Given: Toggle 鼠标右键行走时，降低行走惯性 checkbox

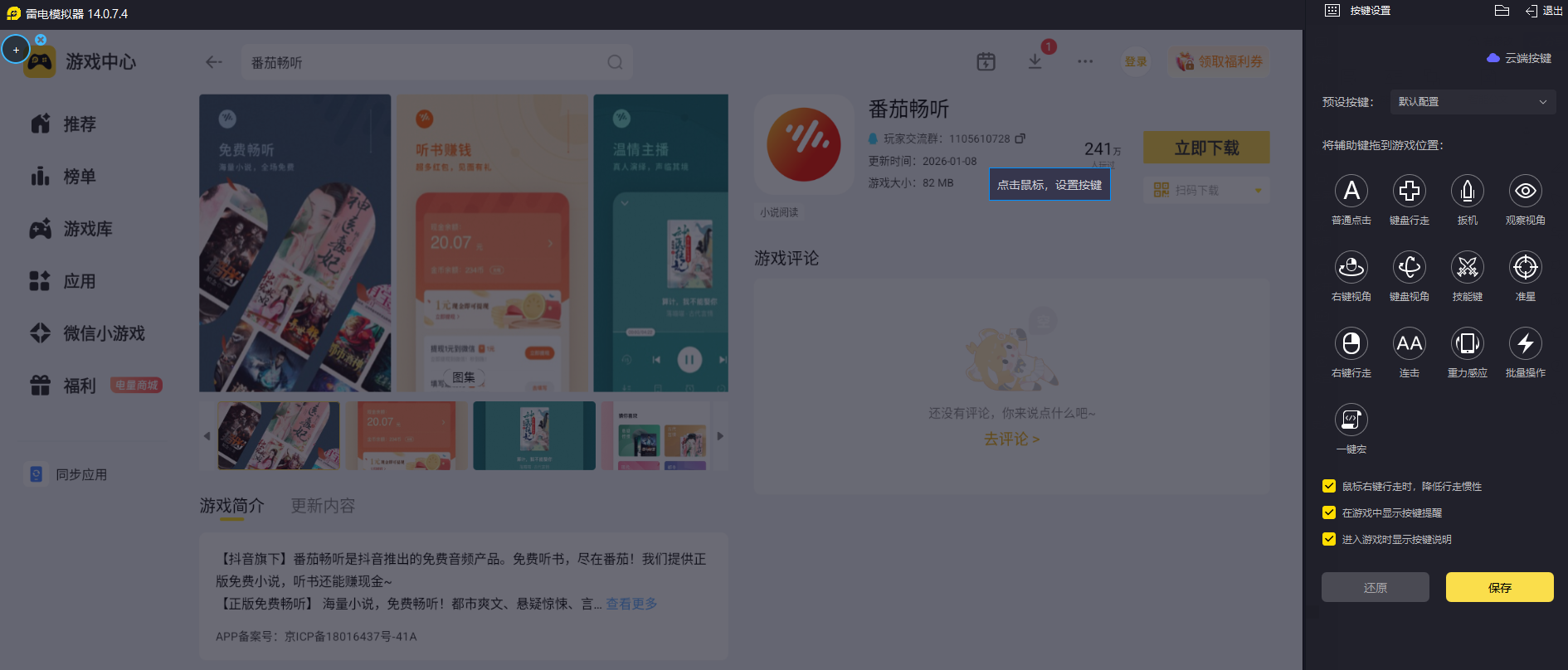Looking at the screenshot, I should pos(1329,486).
